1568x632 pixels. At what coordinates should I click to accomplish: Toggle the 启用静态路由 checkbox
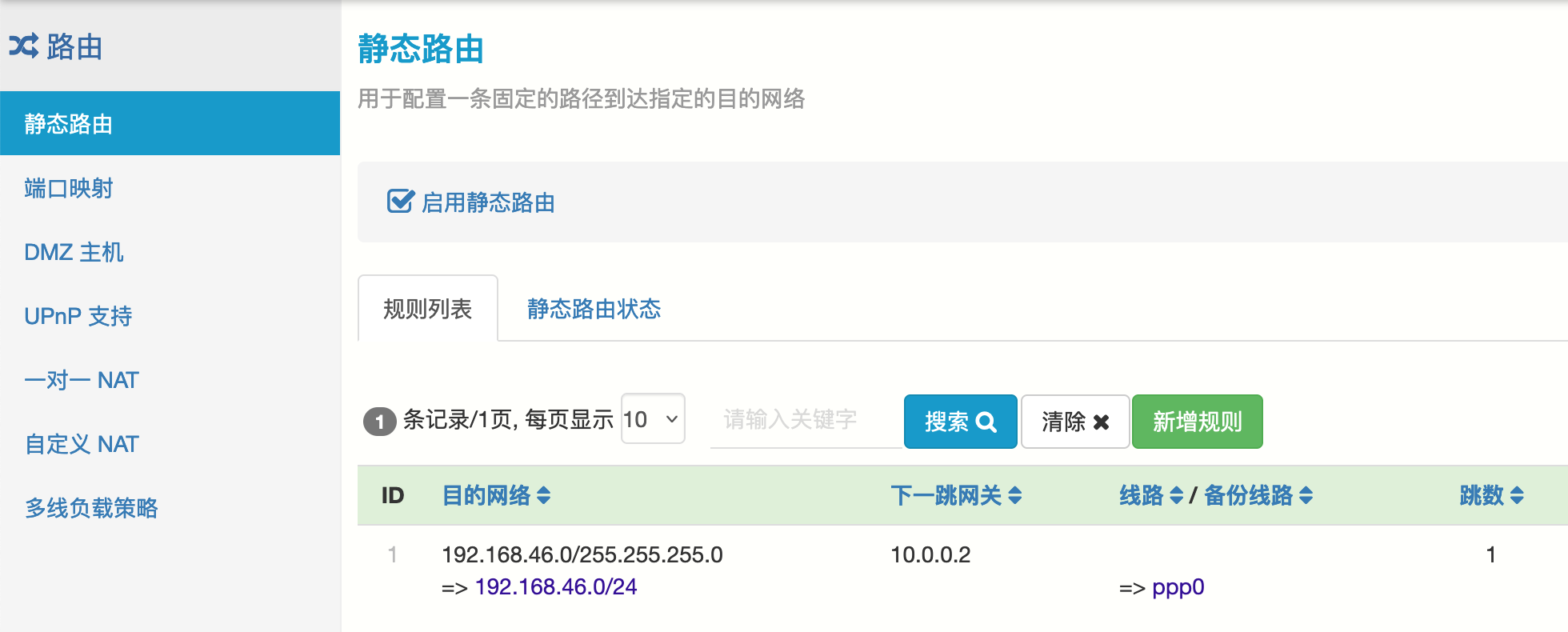[x=400, y=202]
